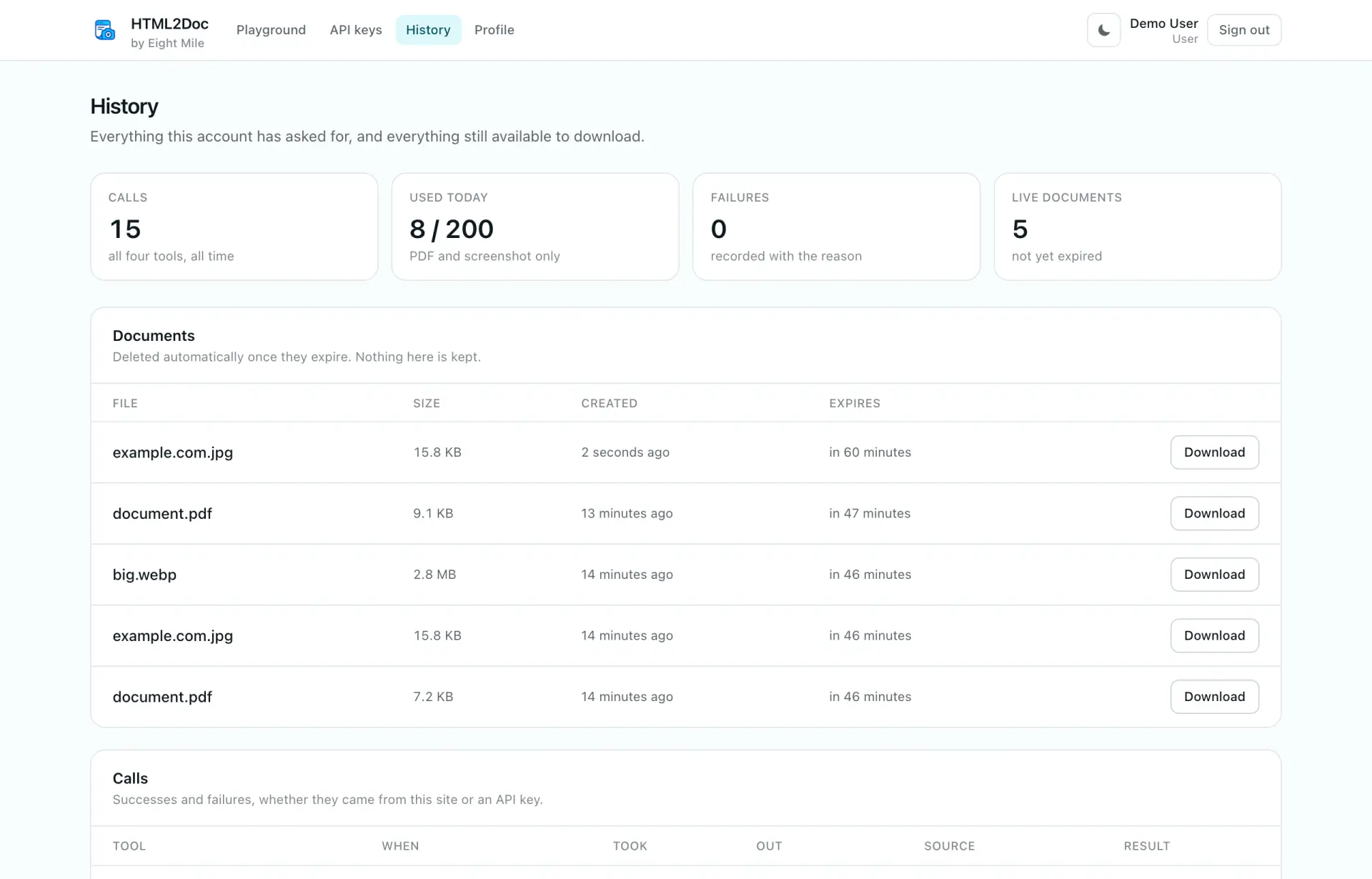This screenshot has width=1372, height=879.
Task: Click the Demo User name label
Action: pyautogui.click(x=1163, y=24)
